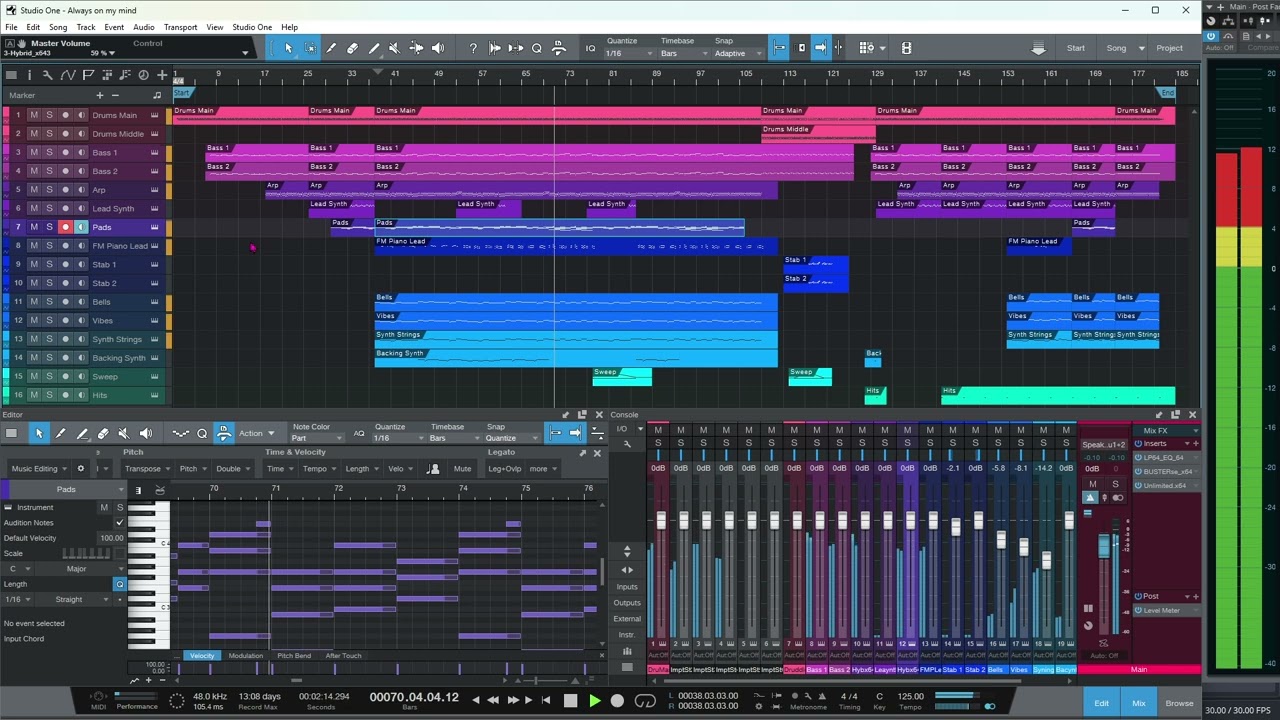1280x720 pixels.
Task: Select the Listen speaker tool in main toolbar
Action: 438,48
